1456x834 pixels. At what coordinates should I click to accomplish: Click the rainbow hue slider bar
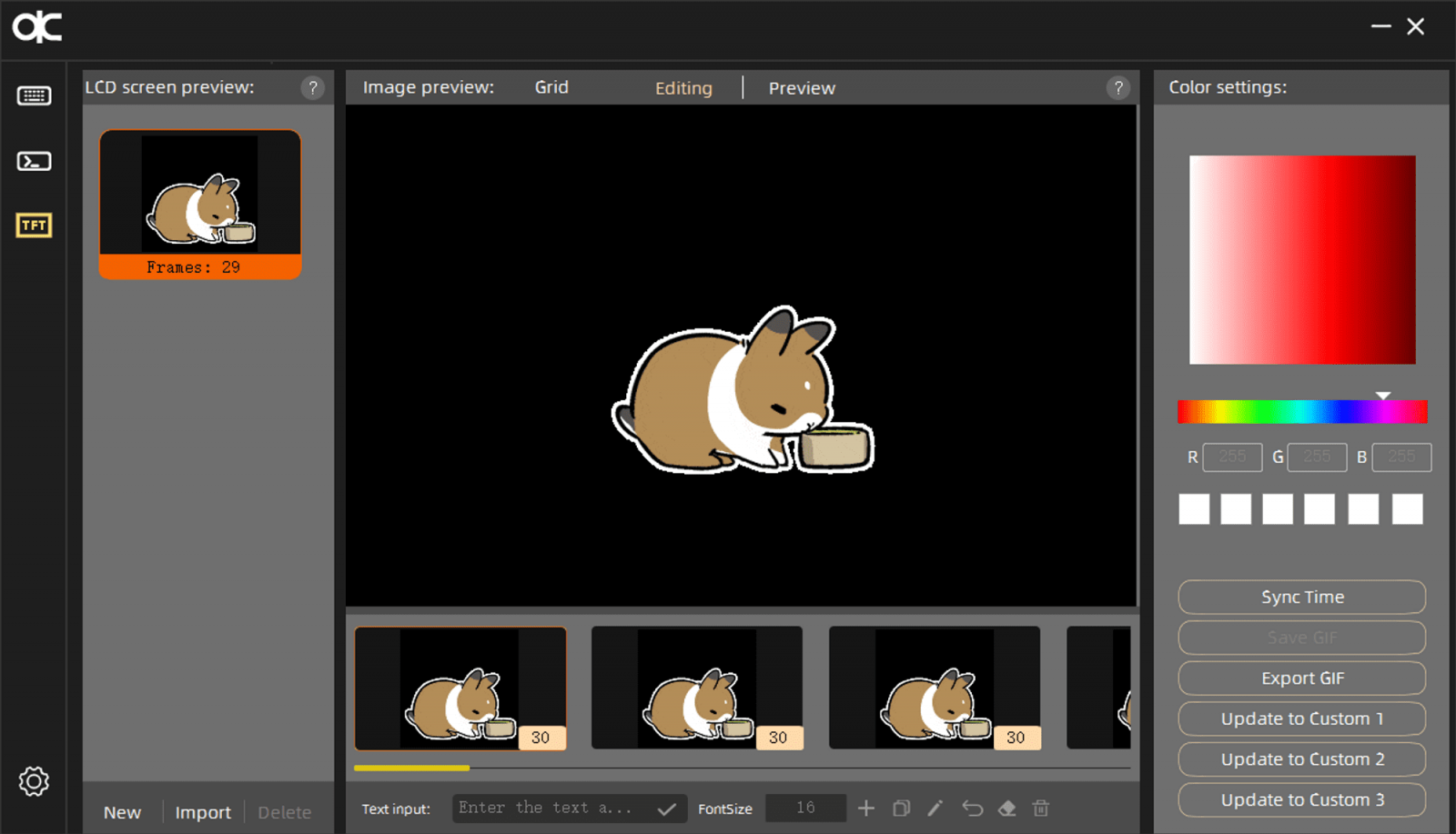point(1301,412)
